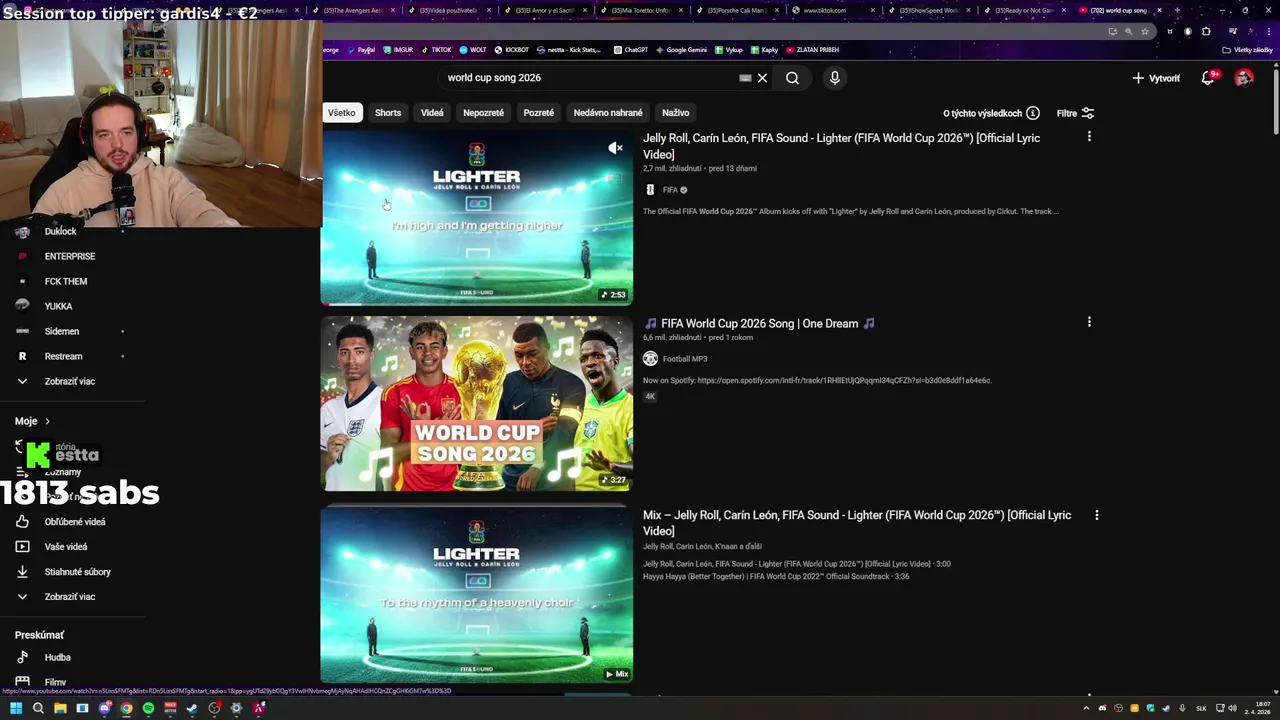Open 'O týchto výsledkoch' info

pyautogui.click(x=991, y=113)
